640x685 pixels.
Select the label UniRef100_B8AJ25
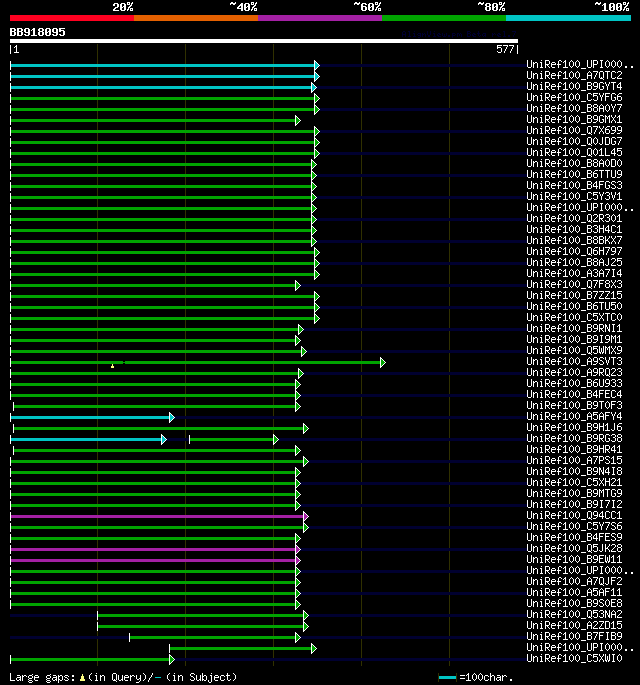point(574,262)
